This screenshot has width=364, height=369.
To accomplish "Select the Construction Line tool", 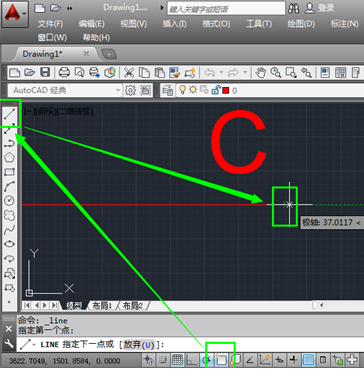I will pos(9,129).
